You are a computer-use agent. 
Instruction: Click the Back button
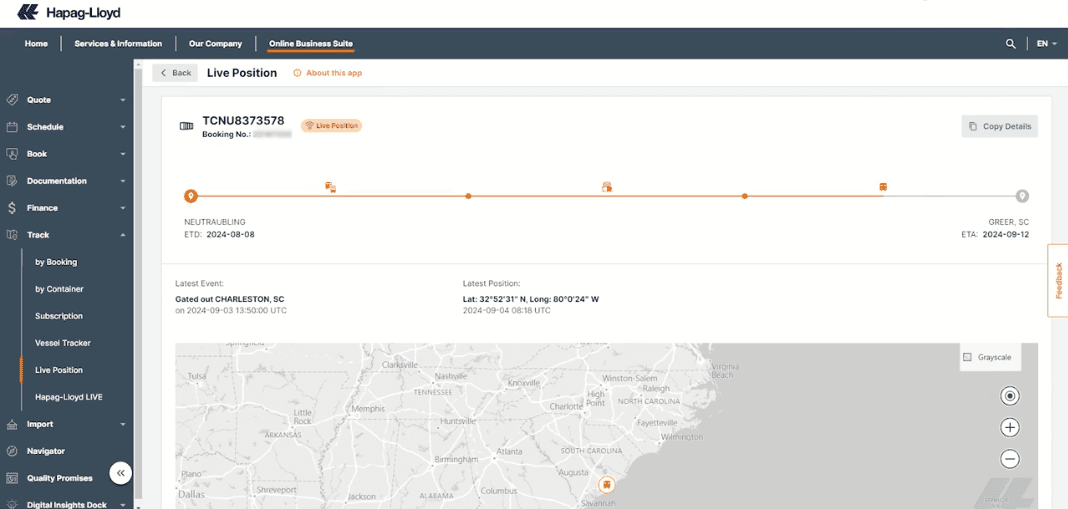pyautogui.click(x=175, y=73)
